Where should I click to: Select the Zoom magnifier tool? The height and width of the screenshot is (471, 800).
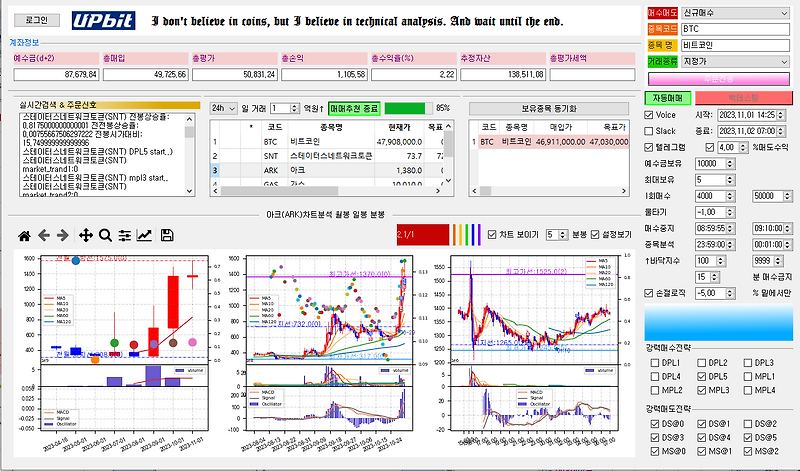tap(105, 235)
